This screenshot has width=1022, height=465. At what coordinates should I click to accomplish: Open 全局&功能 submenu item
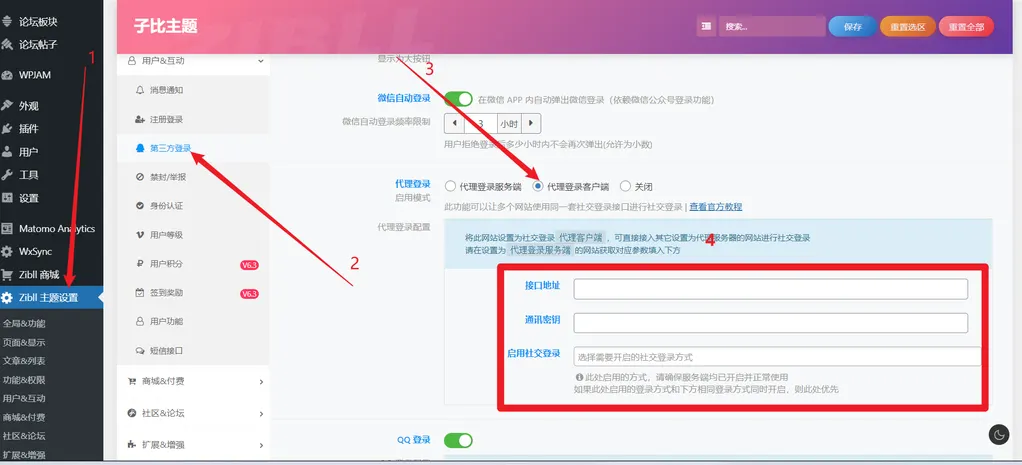coord(24,323)
